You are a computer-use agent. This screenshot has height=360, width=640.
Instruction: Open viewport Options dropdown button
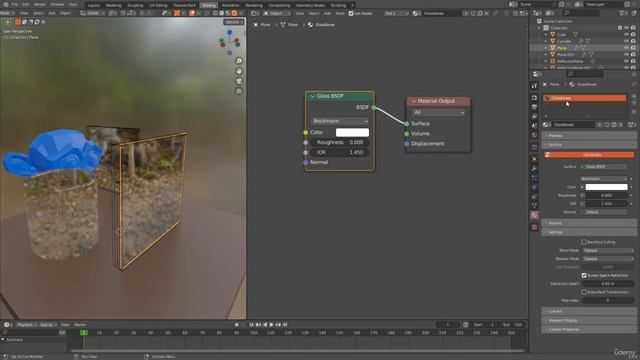(x=233, y=22)
